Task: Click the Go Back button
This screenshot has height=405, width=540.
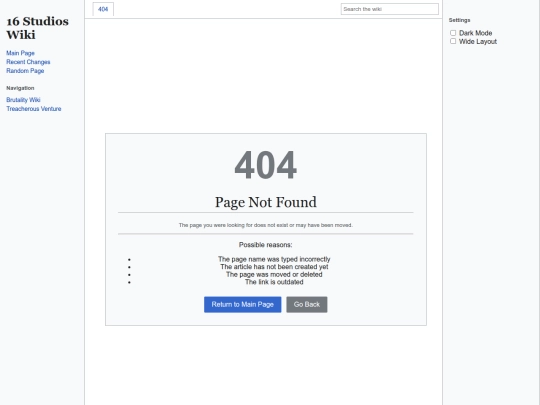Action: 307,304
